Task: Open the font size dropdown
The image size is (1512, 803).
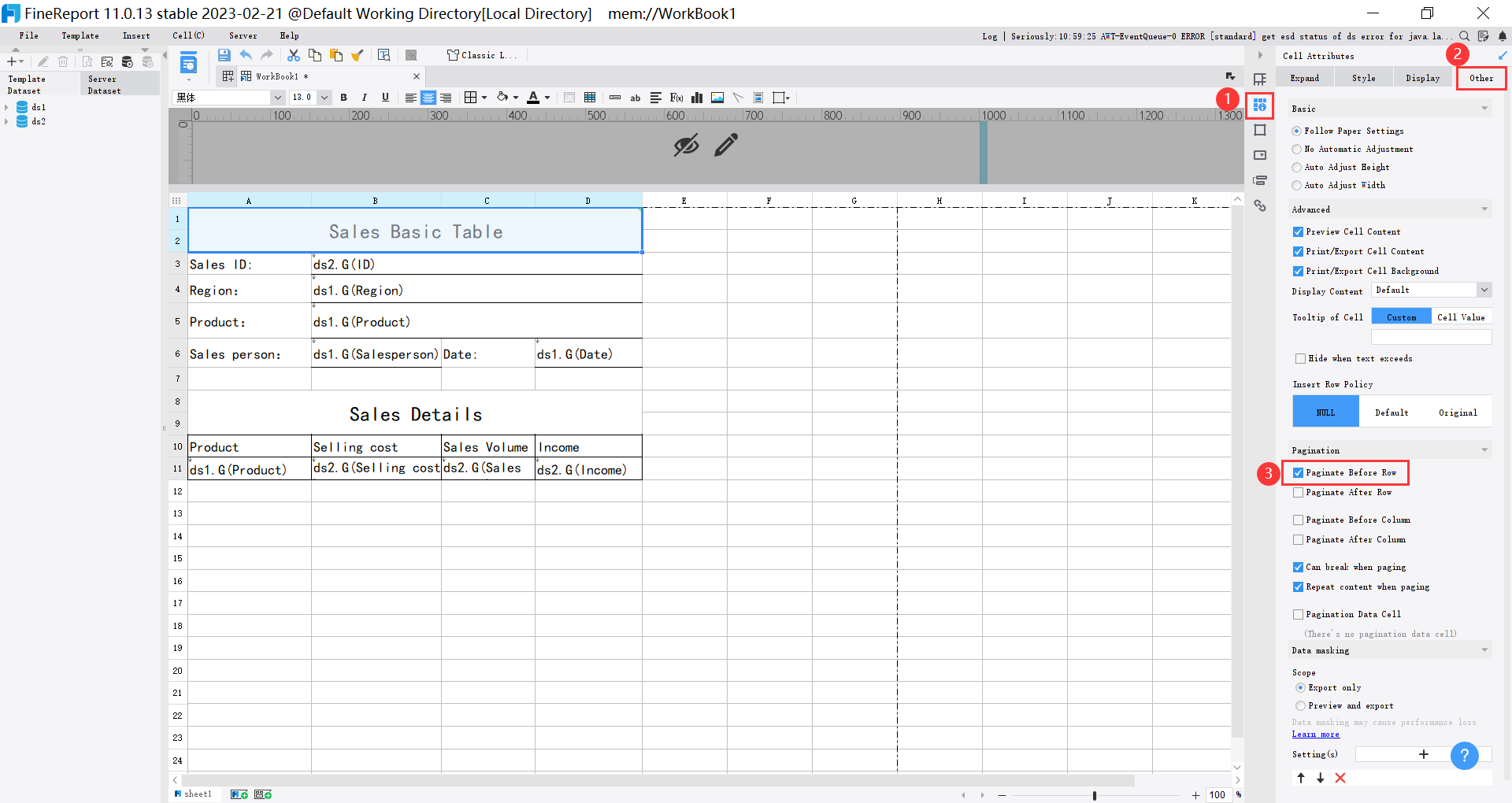Action: 324,98
